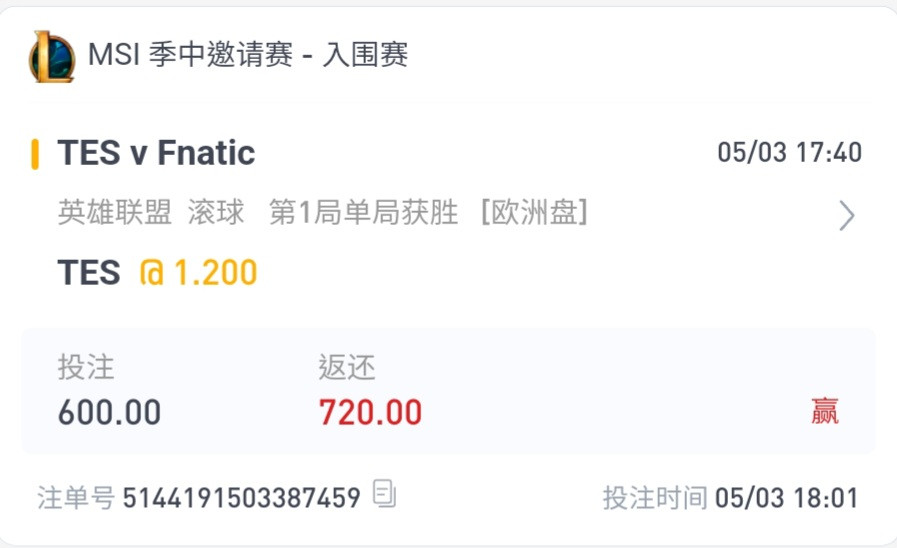Select the 滚球 in-play label

click(216, 213)
